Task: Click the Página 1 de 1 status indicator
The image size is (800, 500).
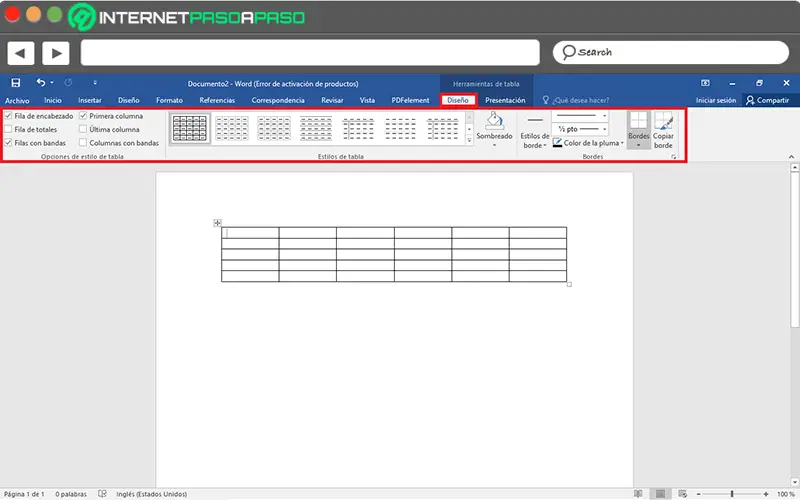Action: (x=24, y=494)
